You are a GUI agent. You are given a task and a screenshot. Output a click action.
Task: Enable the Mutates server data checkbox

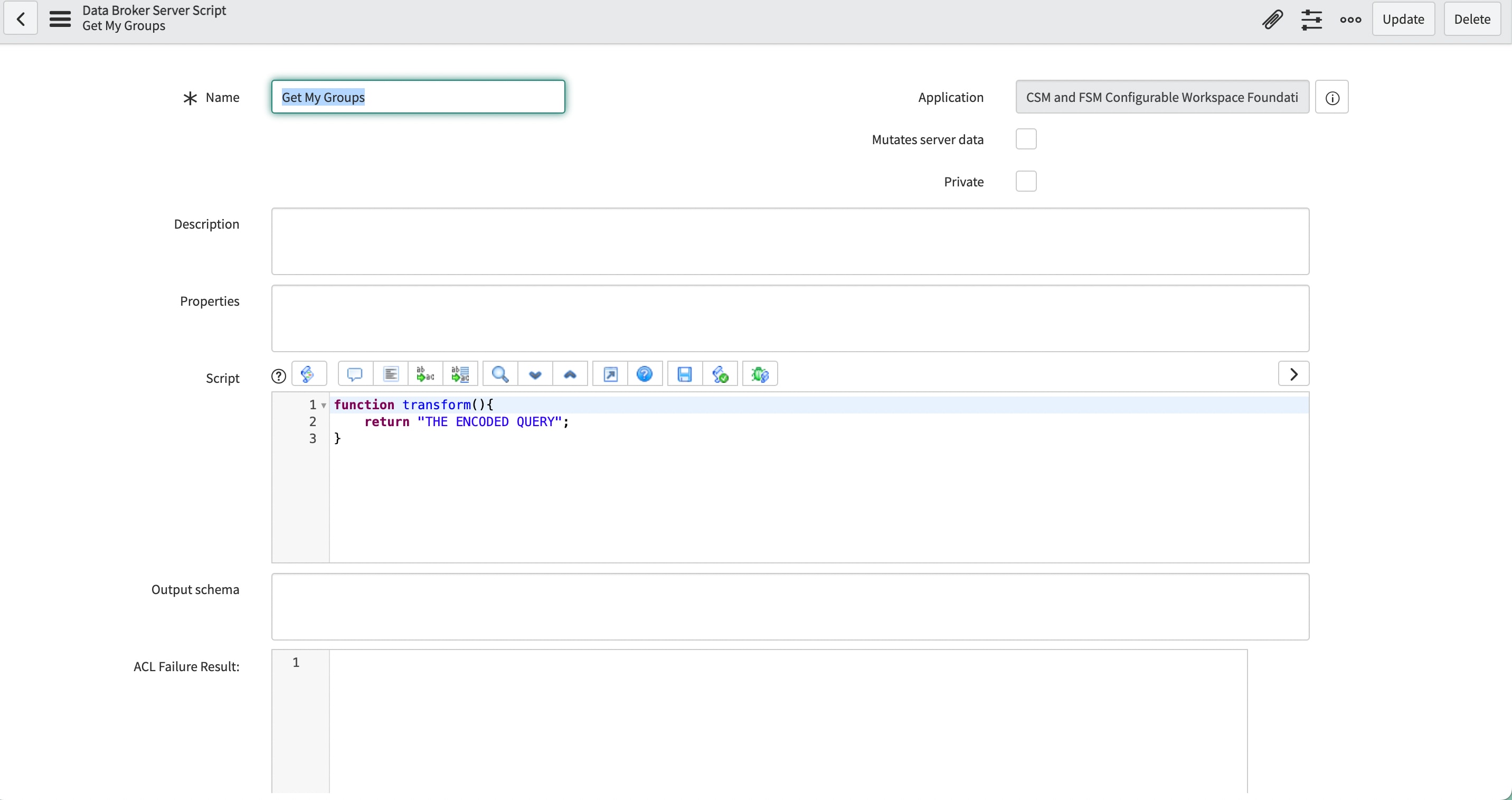[1026, 139]
